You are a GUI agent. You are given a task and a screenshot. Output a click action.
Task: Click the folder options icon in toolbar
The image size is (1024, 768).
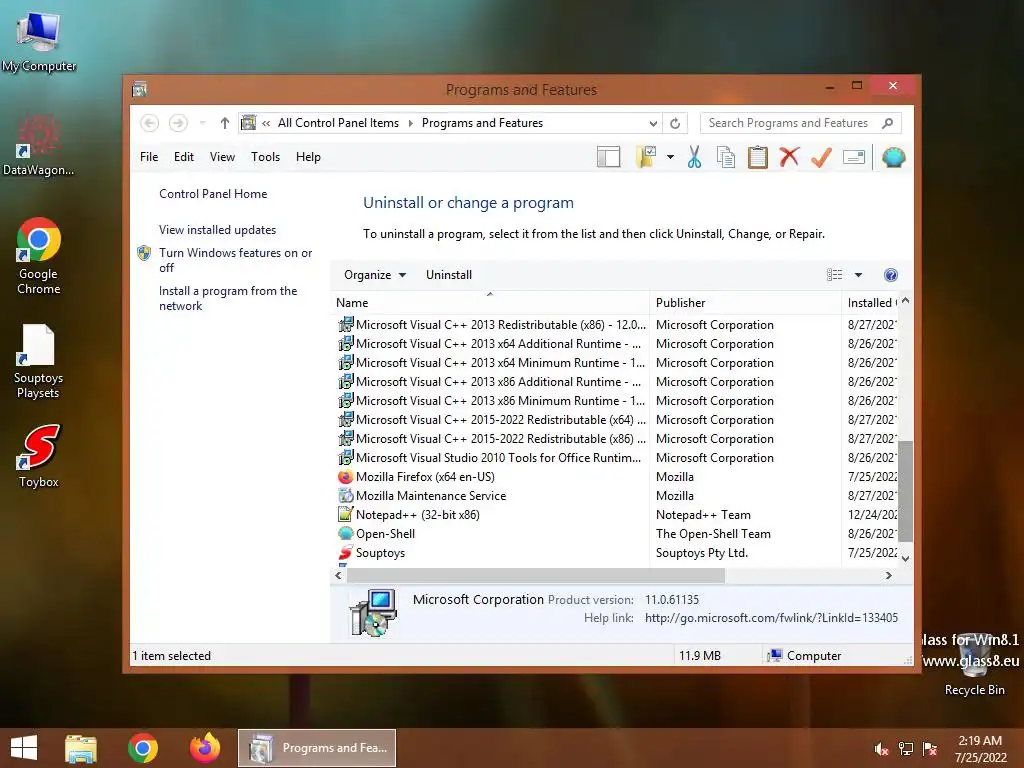tap(645, 157)
